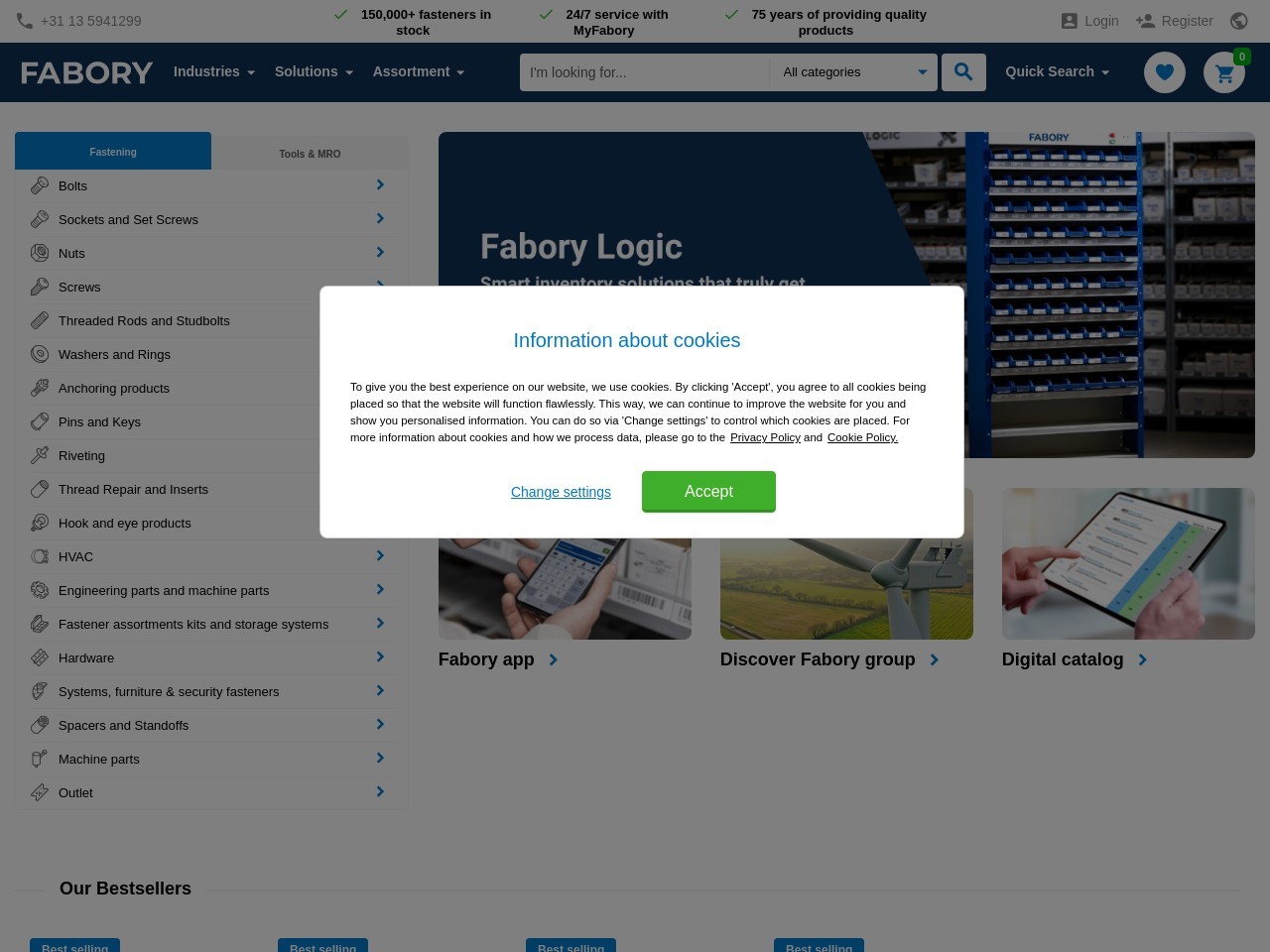This screenshot has height=952, width=1270.
Task: Click the phone icon beside +31 13 5941299
Action: click(25, 21)
